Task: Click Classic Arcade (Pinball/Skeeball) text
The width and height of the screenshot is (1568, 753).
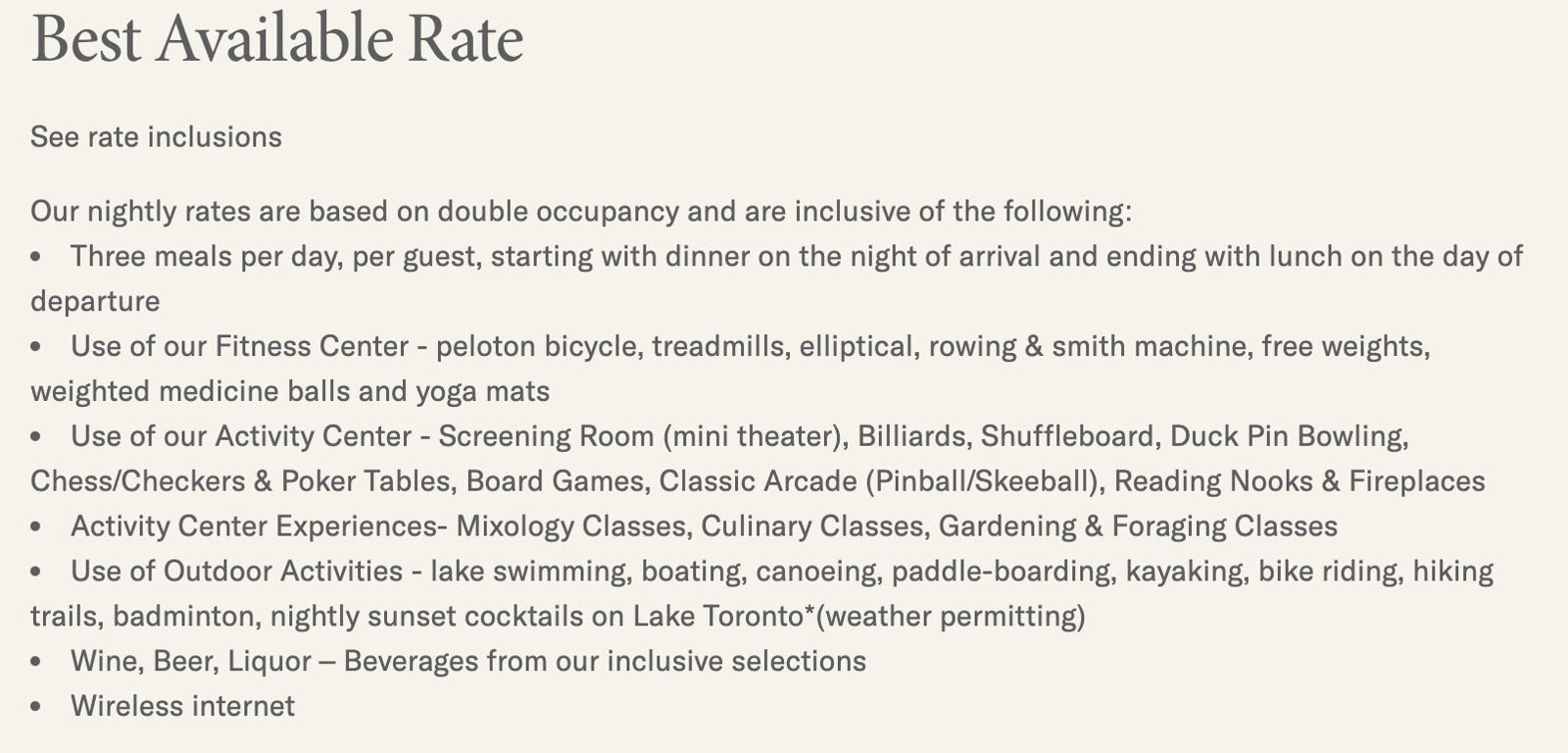Action: point(876,481)
